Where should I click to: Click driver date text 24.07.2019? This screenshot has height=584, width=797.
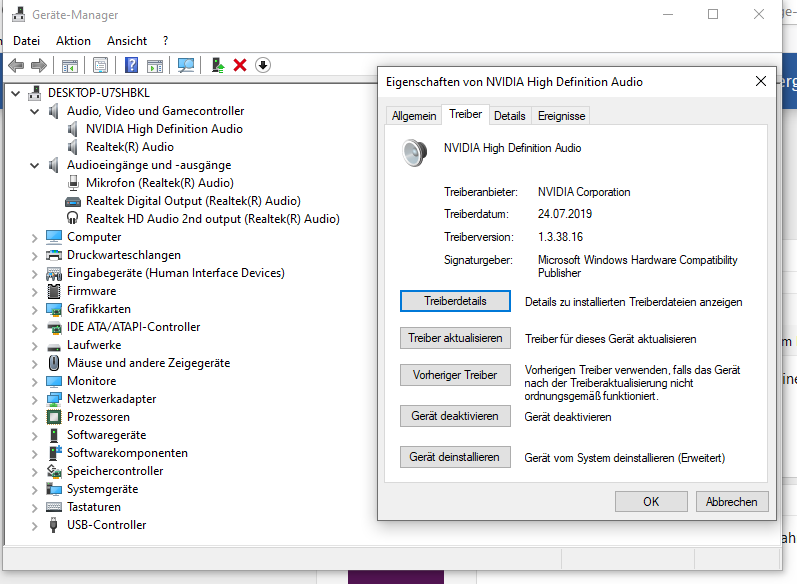[x=565, y=214]
